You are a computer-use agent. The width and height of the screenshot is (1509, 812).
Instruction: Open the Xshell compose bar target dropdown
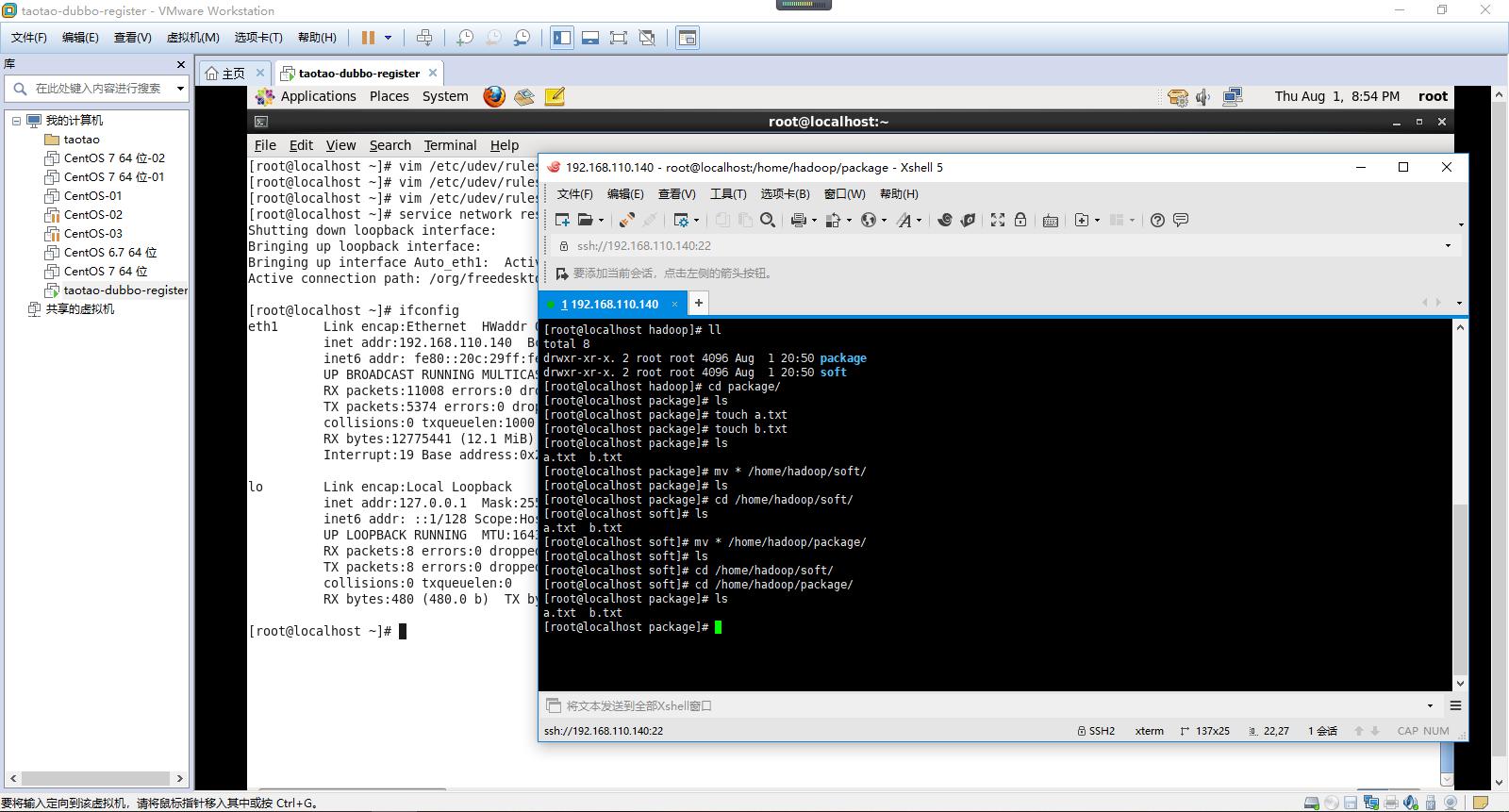point(1430,705)
